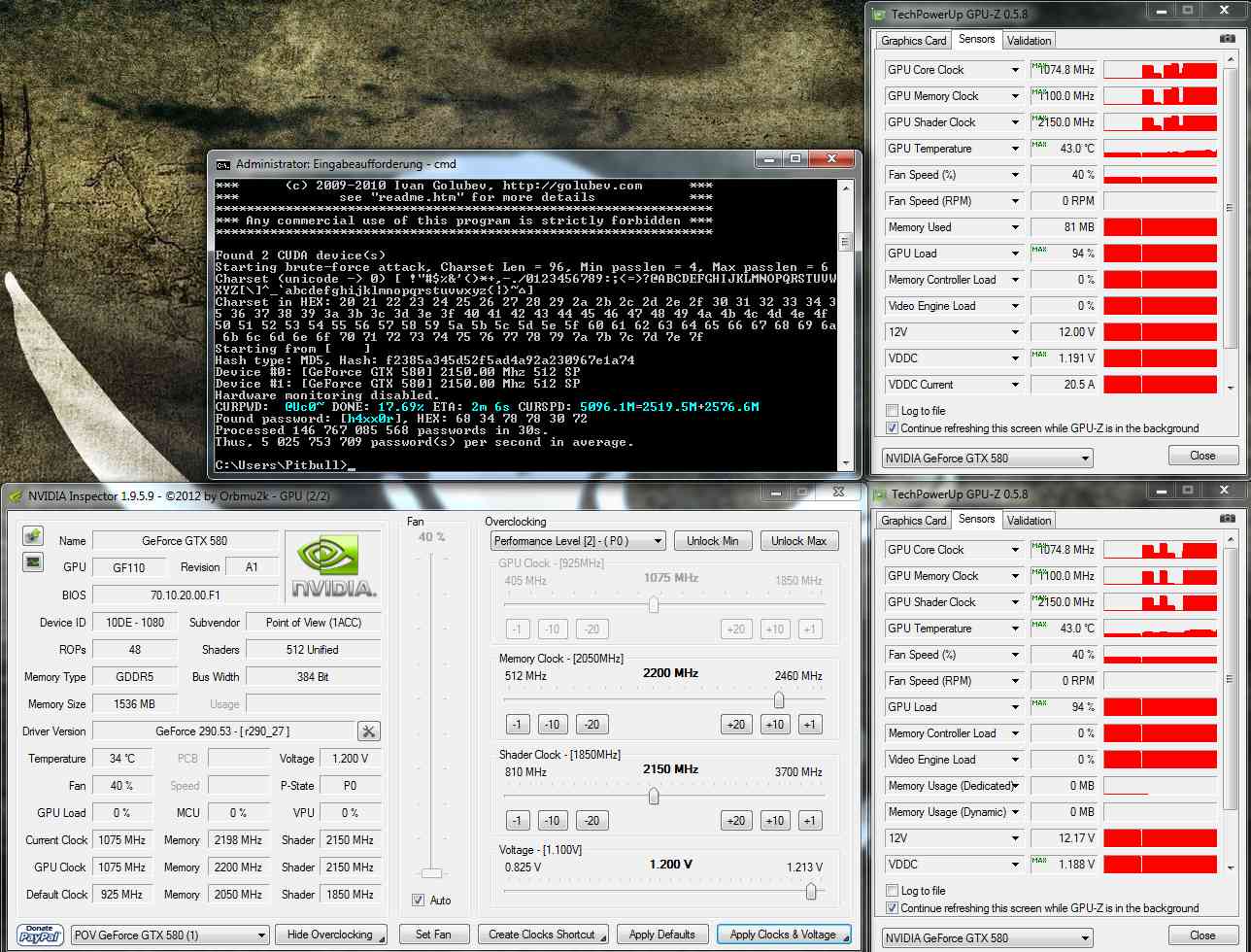Click the Device ID value 10DE - 1080
Image resolution: width=1251 pixels, height=952 pixels.
tap(136, 623)
